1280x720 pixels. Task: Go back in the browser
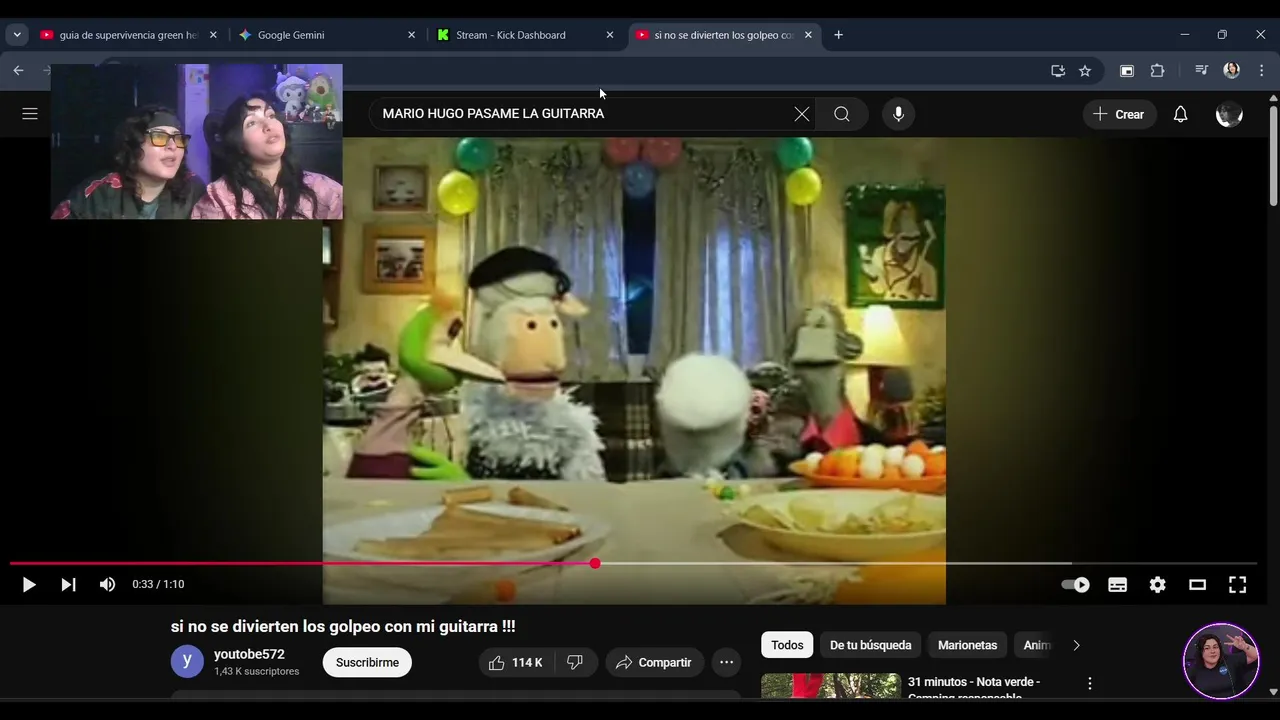(18, 70)
